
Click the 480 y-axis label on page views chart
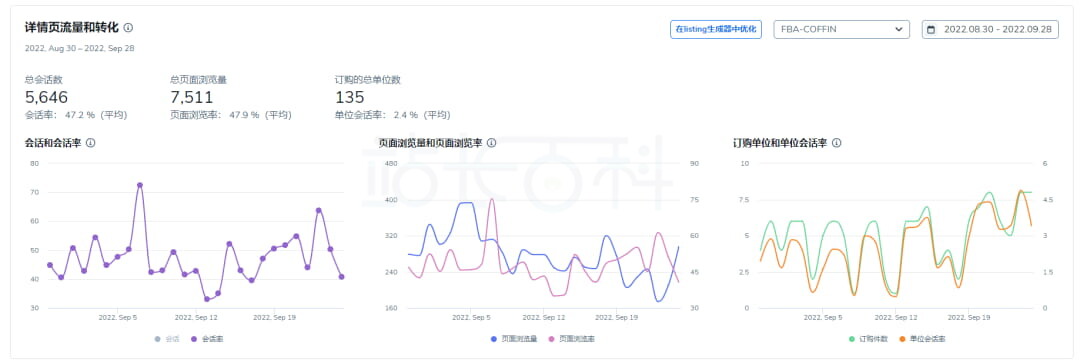pos(390,163)
